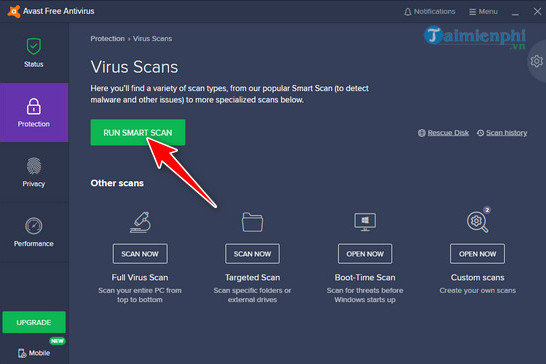Open Custom scans with Open Now
The width and height of the screenshot is (546, 364).
click(477, 254)
